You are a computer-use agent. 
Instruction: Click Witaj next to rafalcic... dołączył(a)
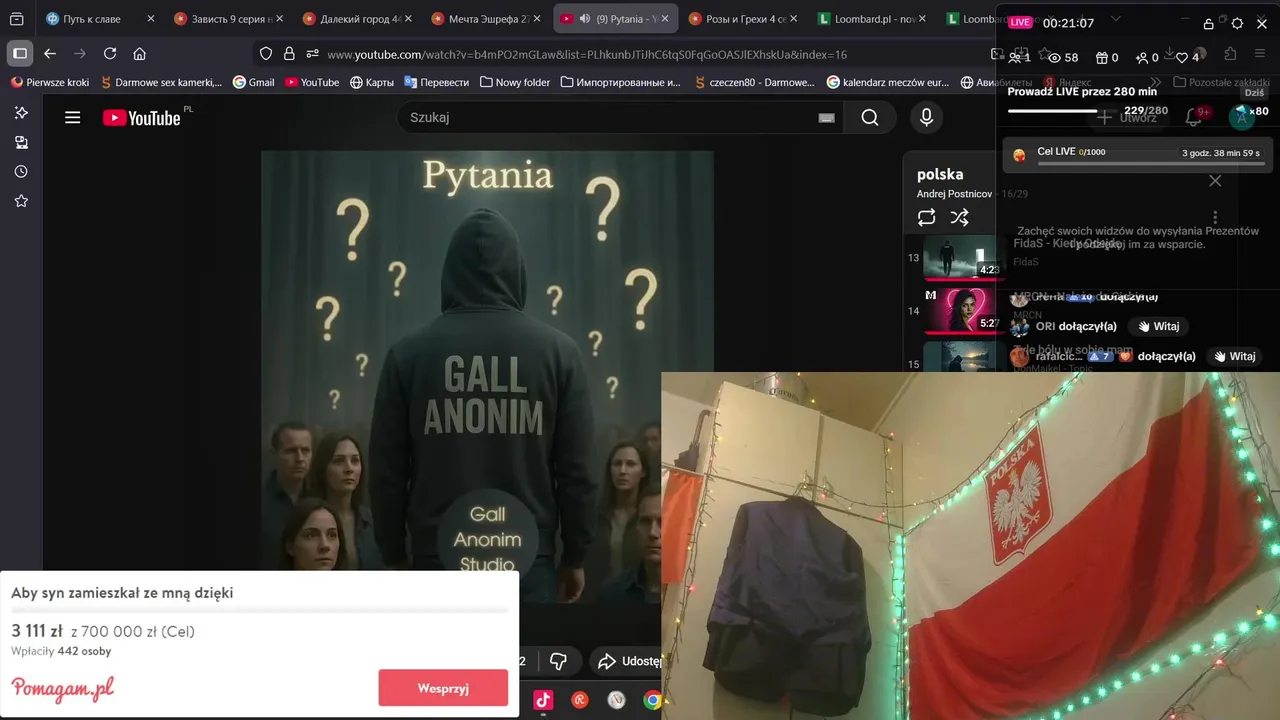pyautogui.click(x=1234, y=356)
